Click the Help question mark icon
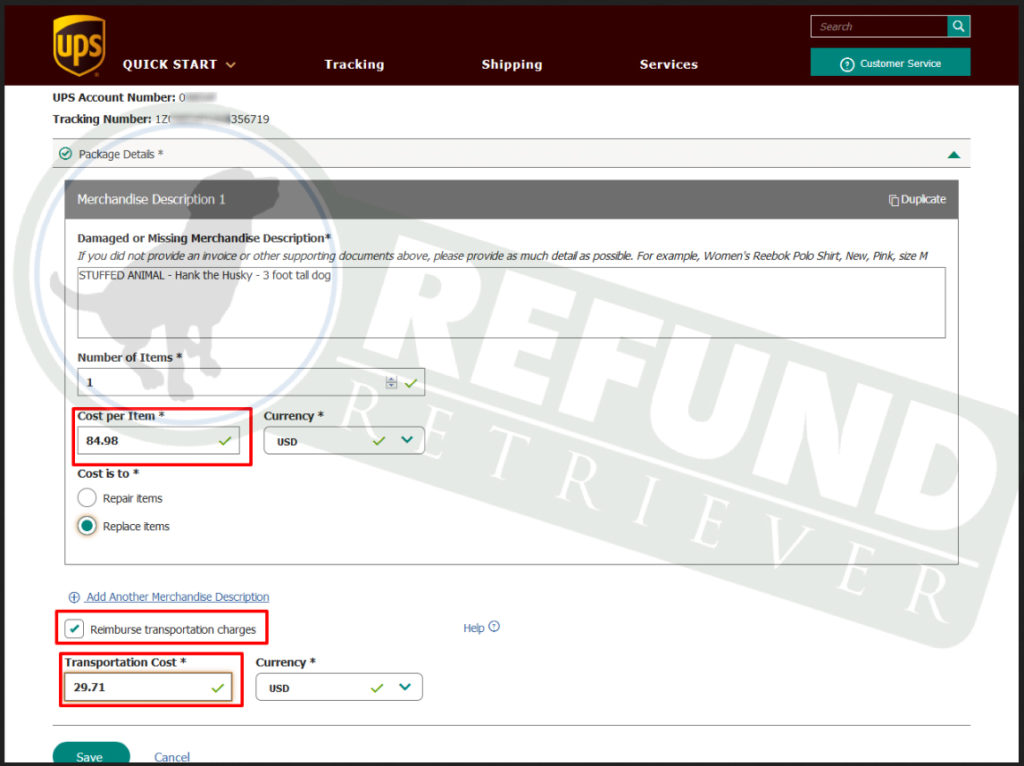Image resolution: width=1024 pixels, height=766 pixels. coord(494,628)
